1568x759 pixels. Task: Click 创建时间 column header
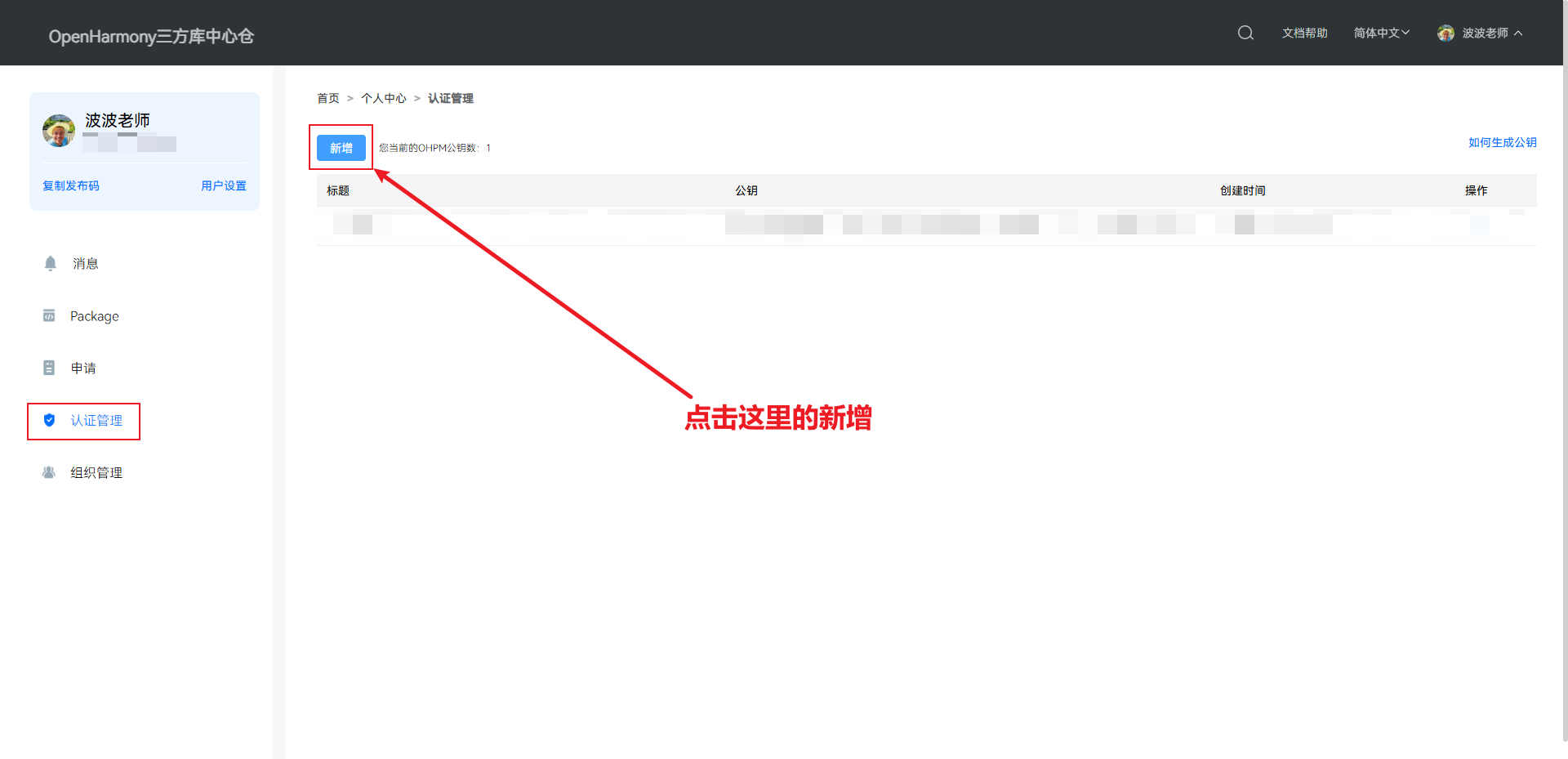1243,190
